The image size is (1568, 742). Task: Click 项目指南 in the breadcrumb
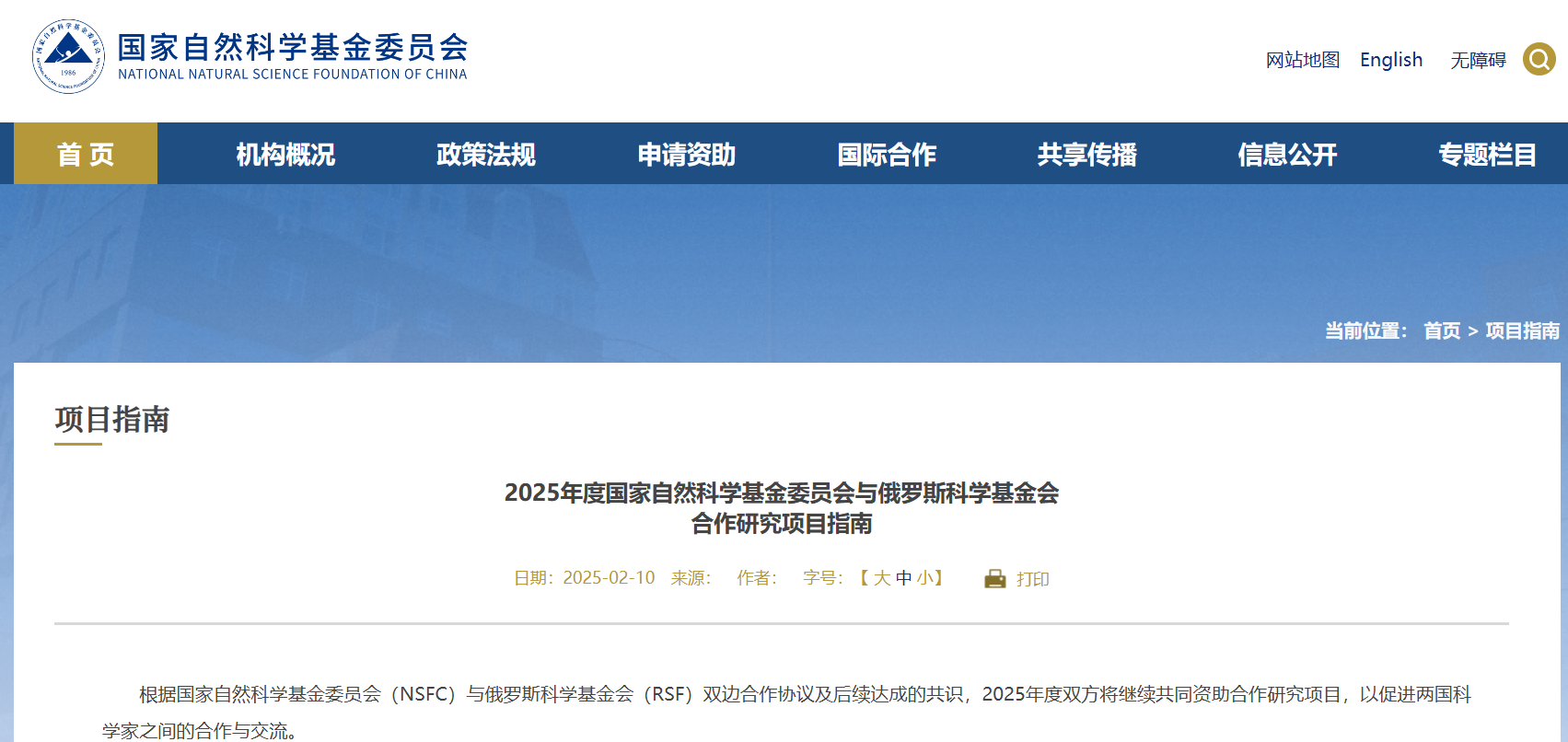point(1522,330)
